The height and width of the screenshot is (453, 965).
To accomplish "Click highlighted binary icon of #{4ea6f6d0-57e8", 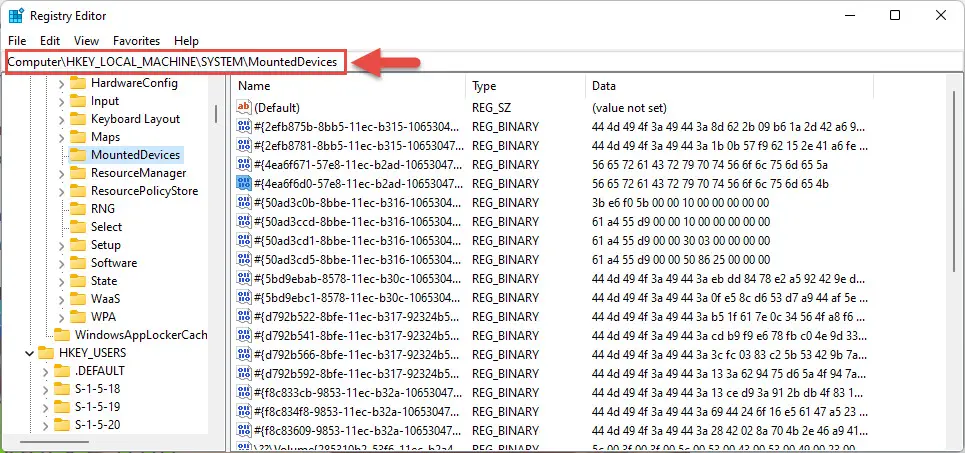I will [x=244, y=183].
